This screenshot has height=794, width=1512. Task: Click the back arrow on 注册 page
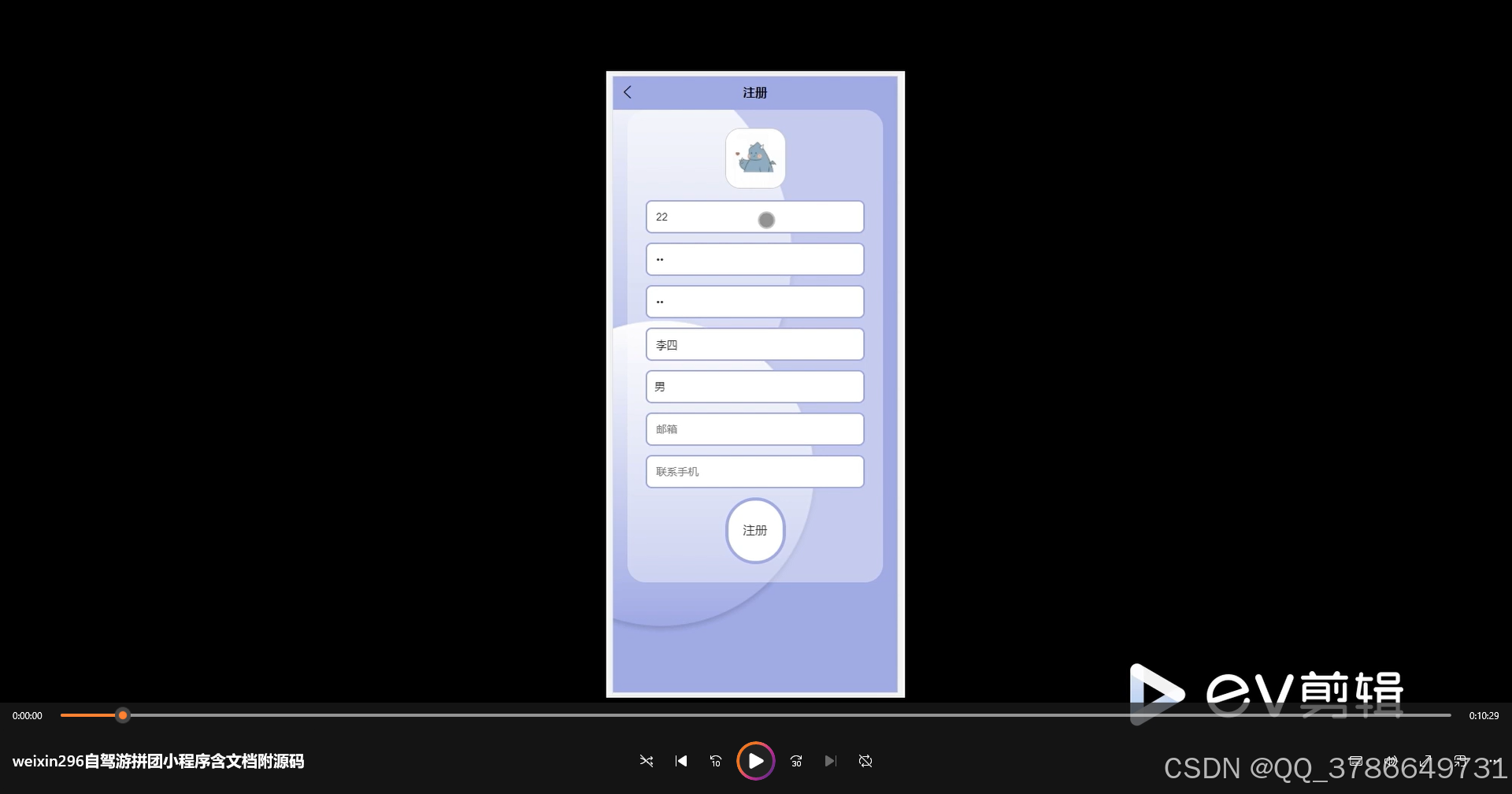[628, 92]
